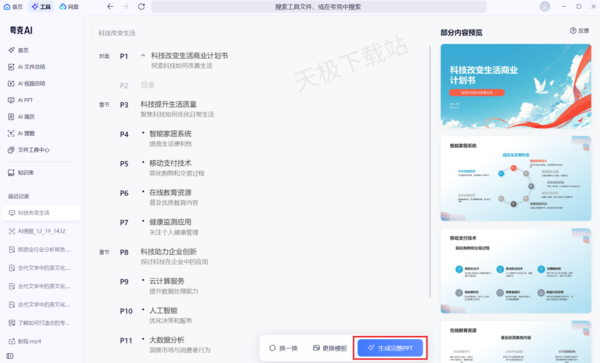
Task: Select the 科技改变生活商业计划书 cover thumbnail
Action: coord(516,86)
